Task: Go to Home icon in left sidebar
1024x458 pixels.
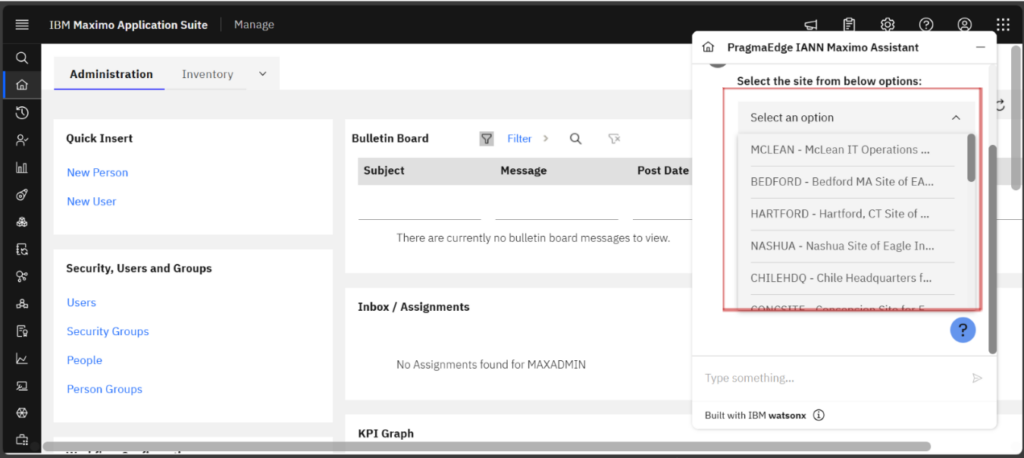Action: tap(22, 85)
